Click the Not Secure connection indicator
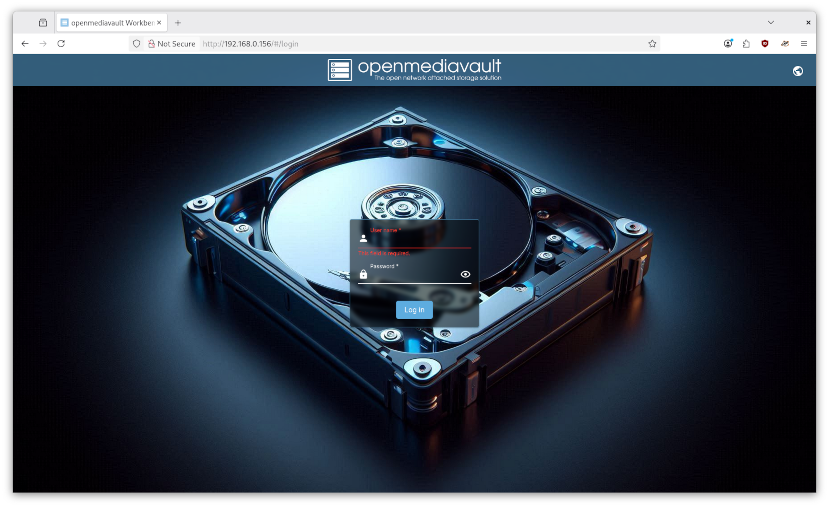Screen dimensions: 829x507 171,44
